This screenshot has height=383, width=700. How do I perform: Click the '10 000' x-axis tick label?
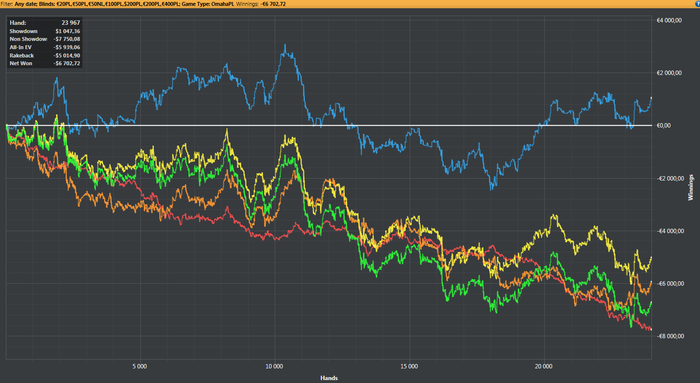274,366
